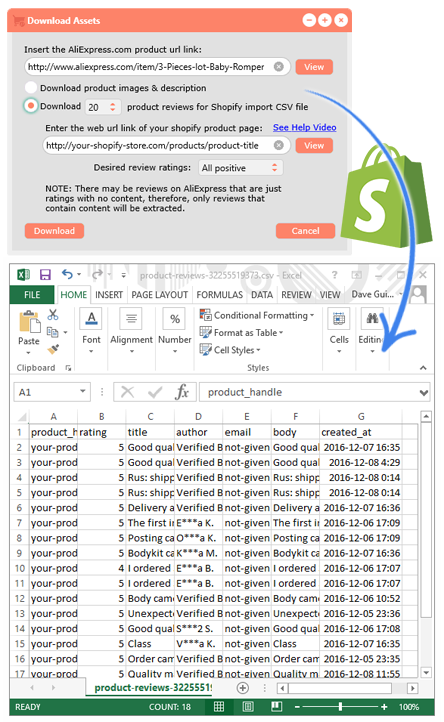The width and height of the screenshot is (444, 722).
Task: Open Desired review ratings dropdown
Action: tap(240, 168)
